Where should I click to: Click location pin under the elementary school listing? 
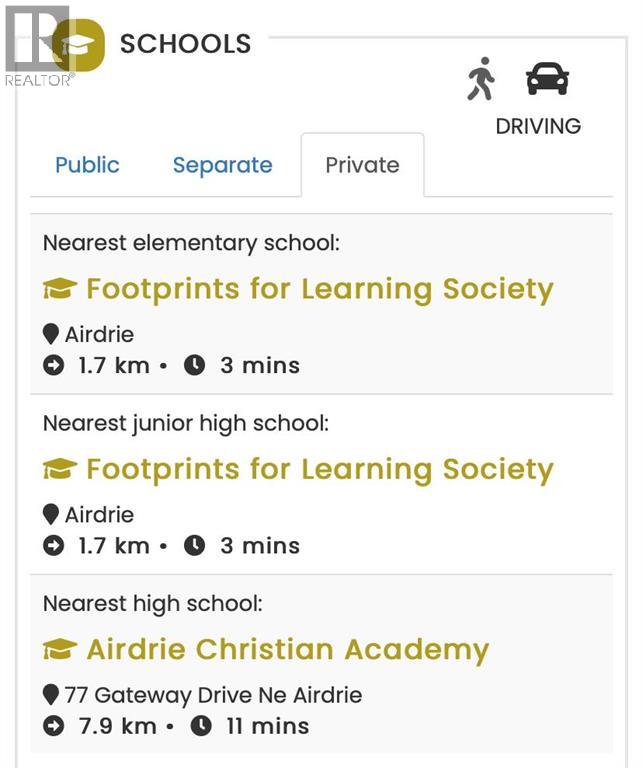tap(51, 334)
